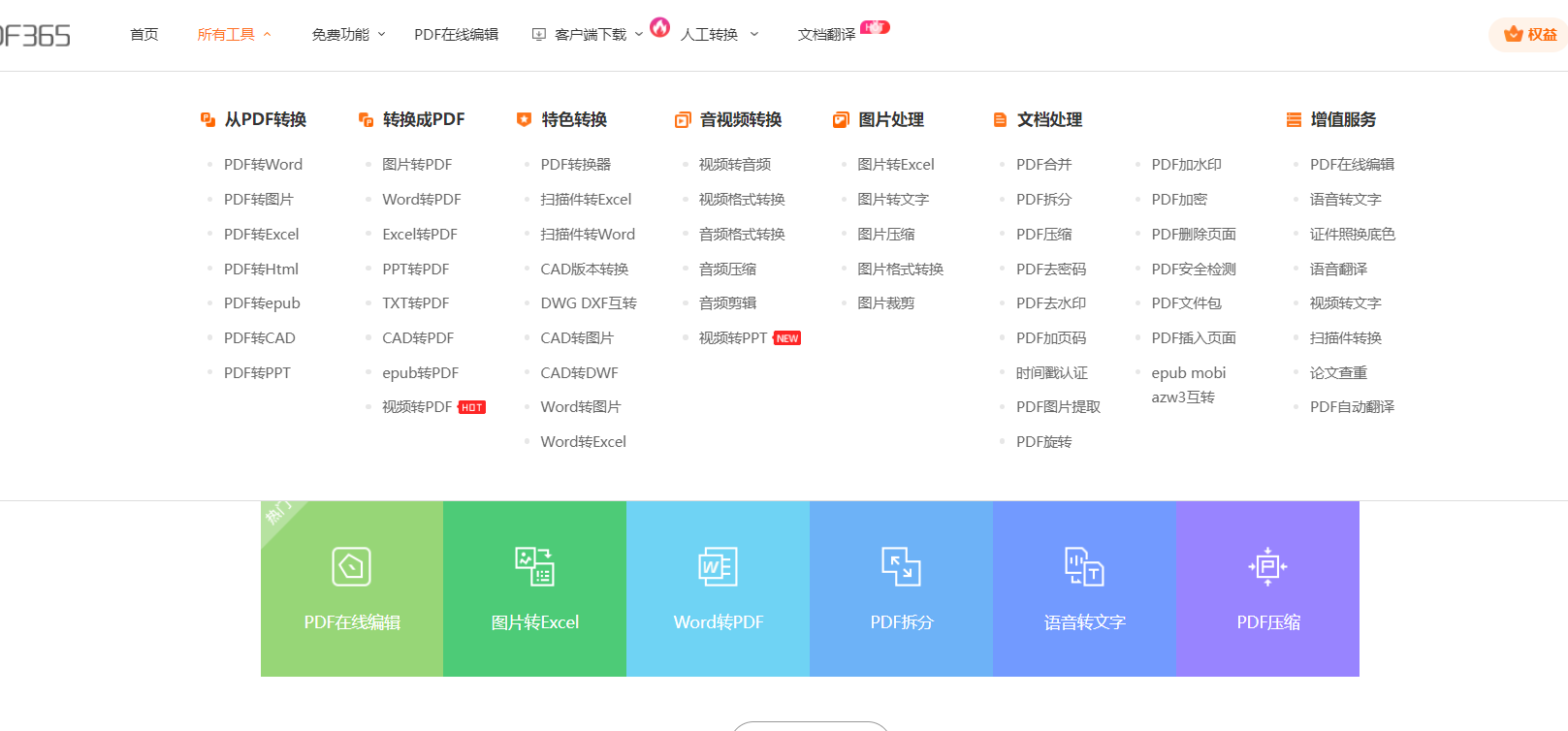The width and height of the screenshot is (1568, 731).
Task: Collapse the 所有工具 menu arrow
Action: (x=268, y=34)
